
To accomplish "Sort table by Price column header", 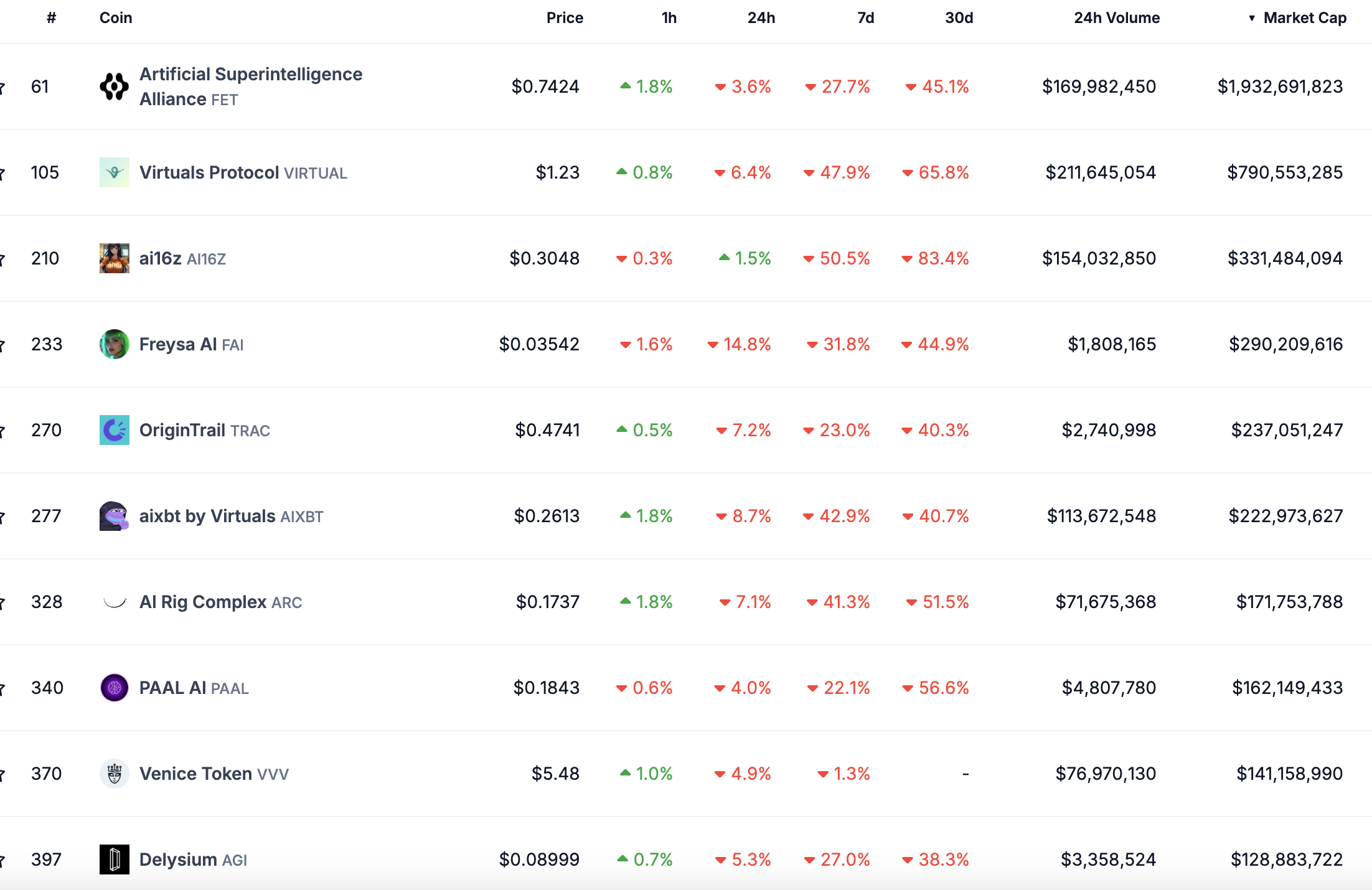I will [x=564, y=18].
